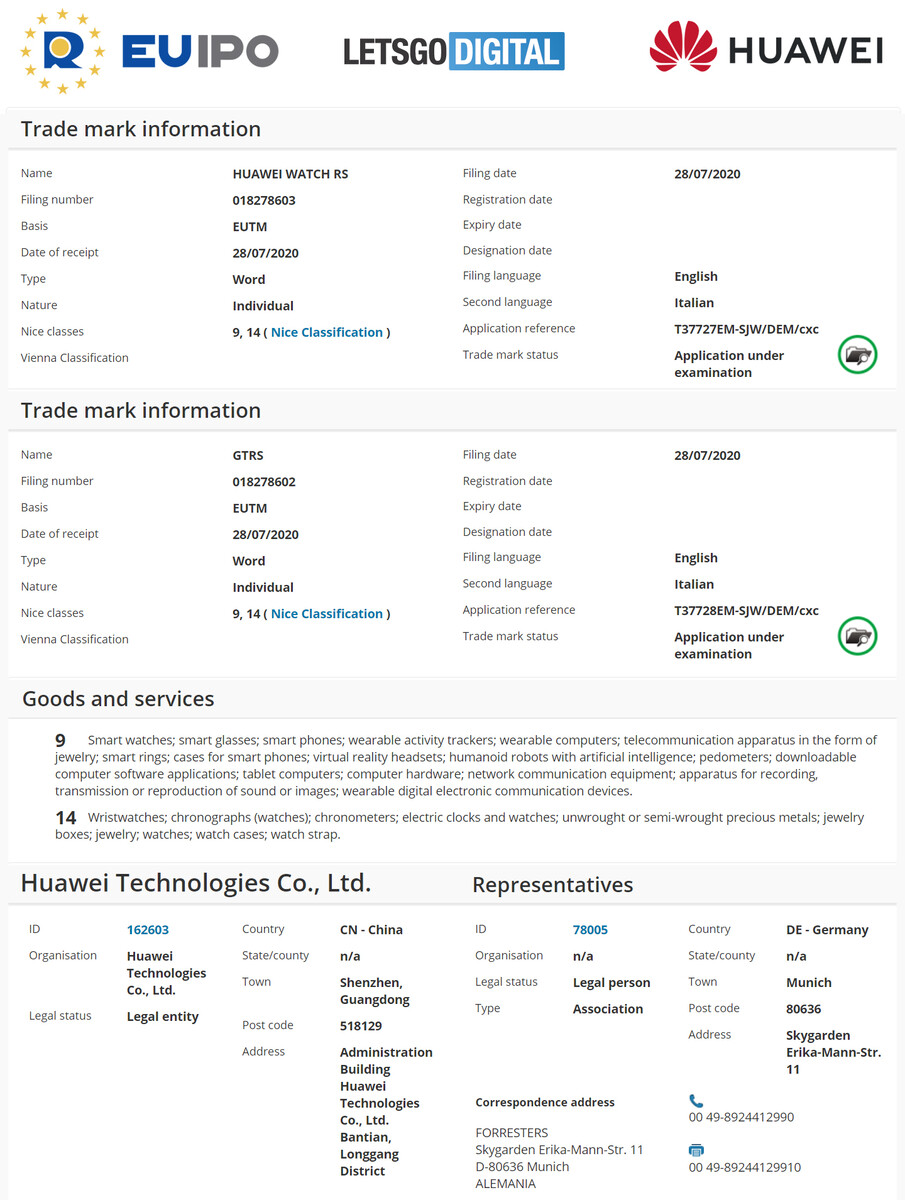Select filing number 018278603
Viewport: 905px width, 1200px height.
[x=264, y=200]
